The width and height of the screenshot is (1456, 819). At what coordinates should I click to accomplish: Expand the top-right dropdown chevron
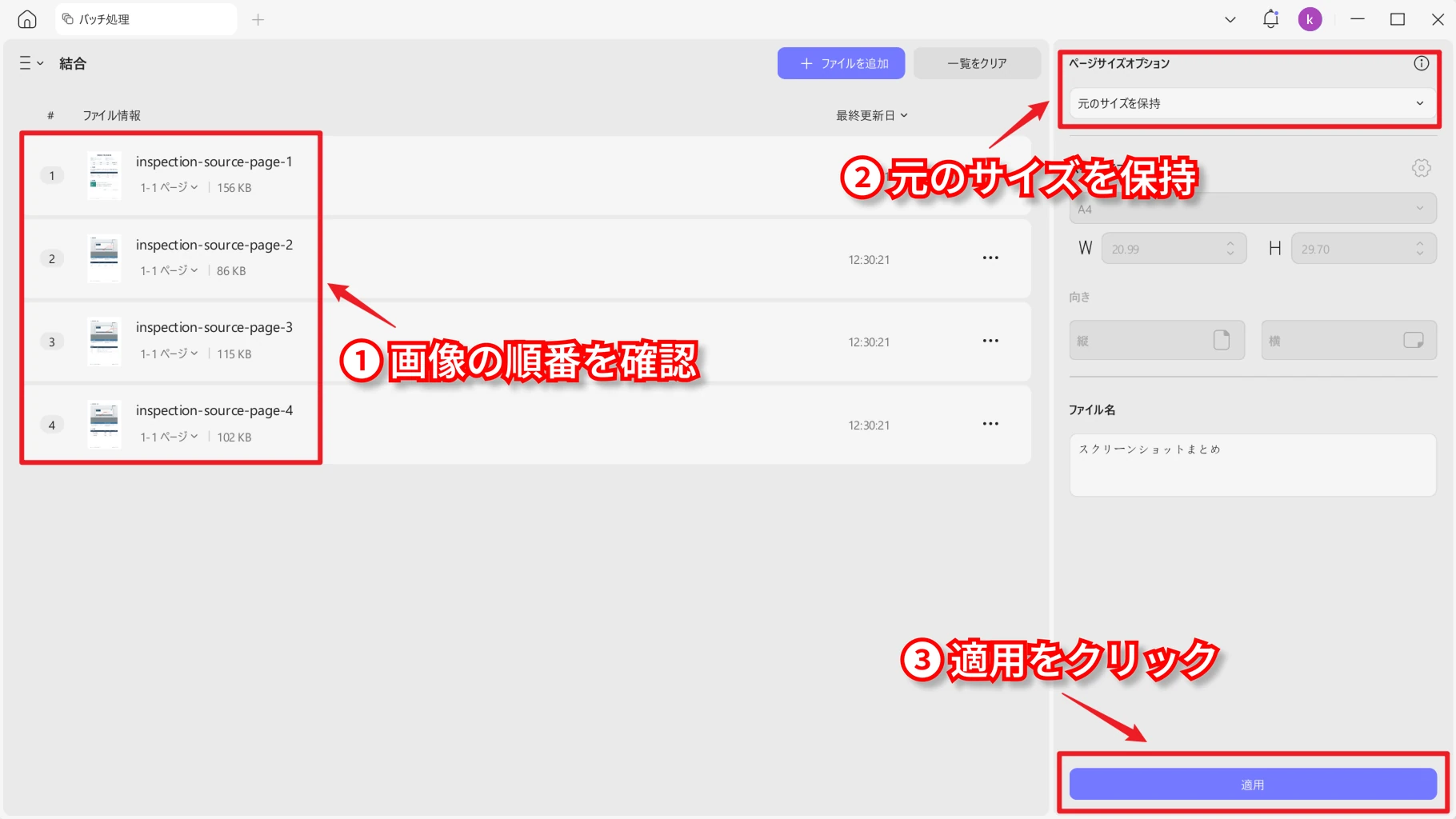pyautogui.click(x=1230, y=19)
